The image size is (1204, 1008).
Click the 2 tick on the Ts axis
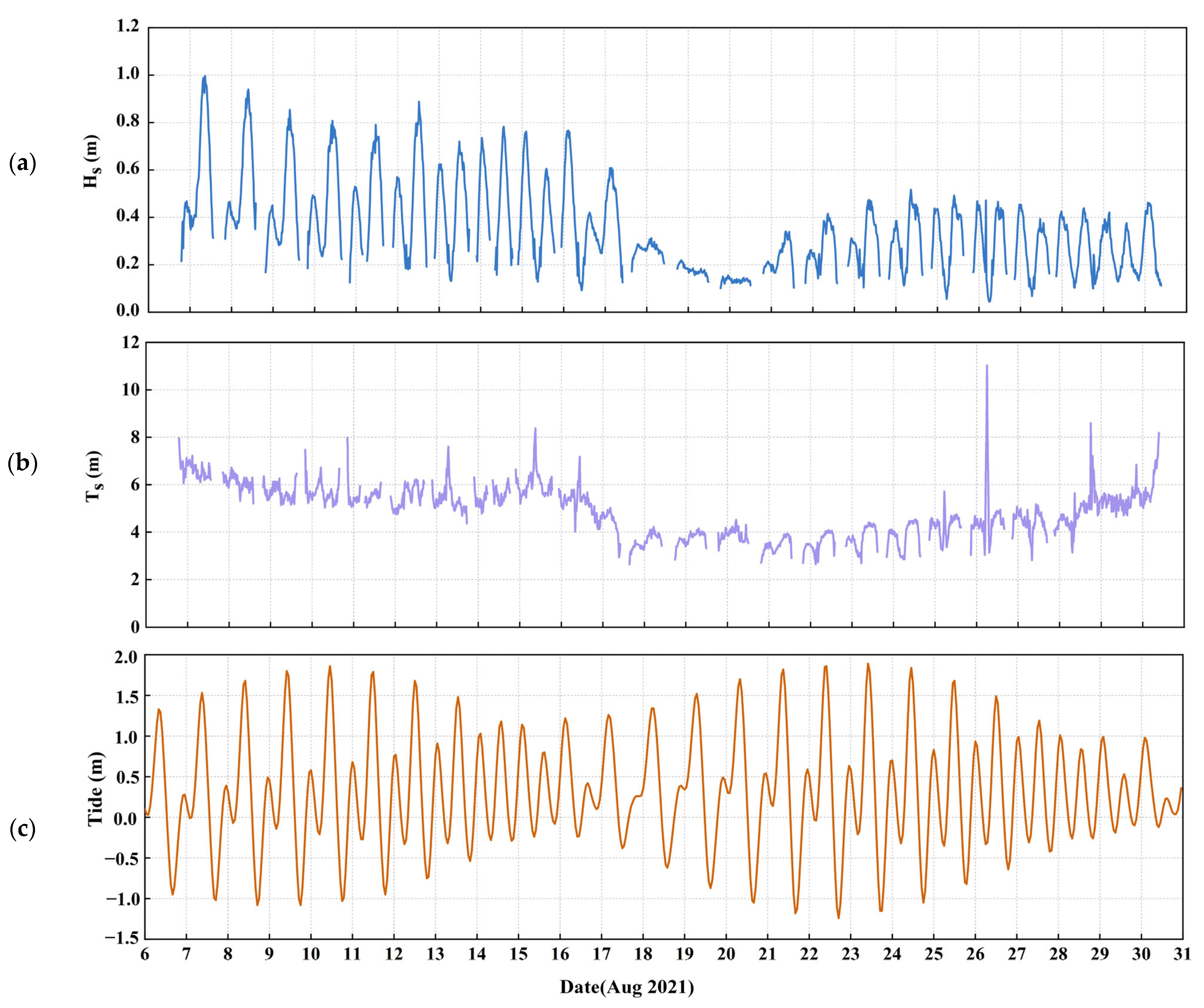pos(135,579)
